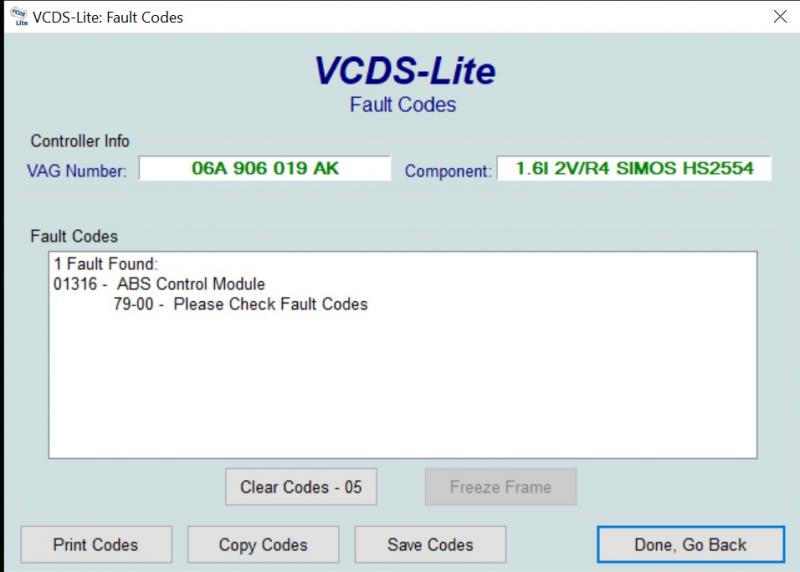Click the VCDS-Lite heading text
The image size is (800, 572).
405,70
